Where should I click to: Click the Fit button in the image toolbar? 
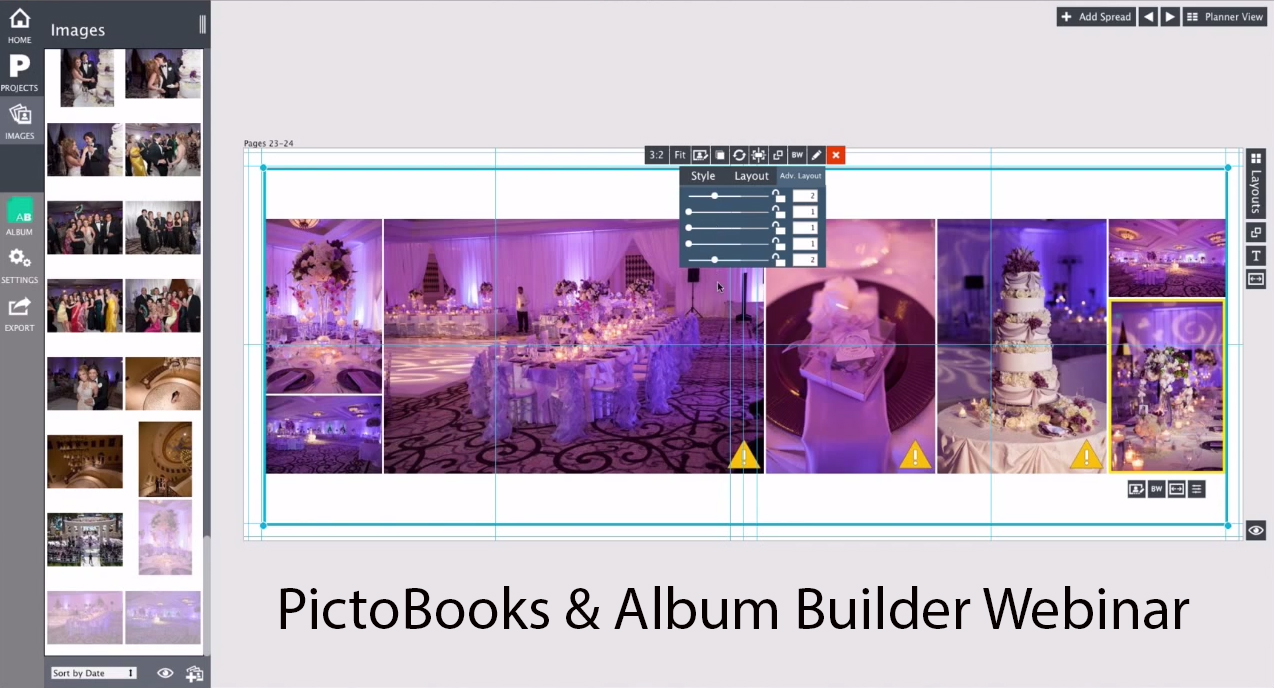680,155
